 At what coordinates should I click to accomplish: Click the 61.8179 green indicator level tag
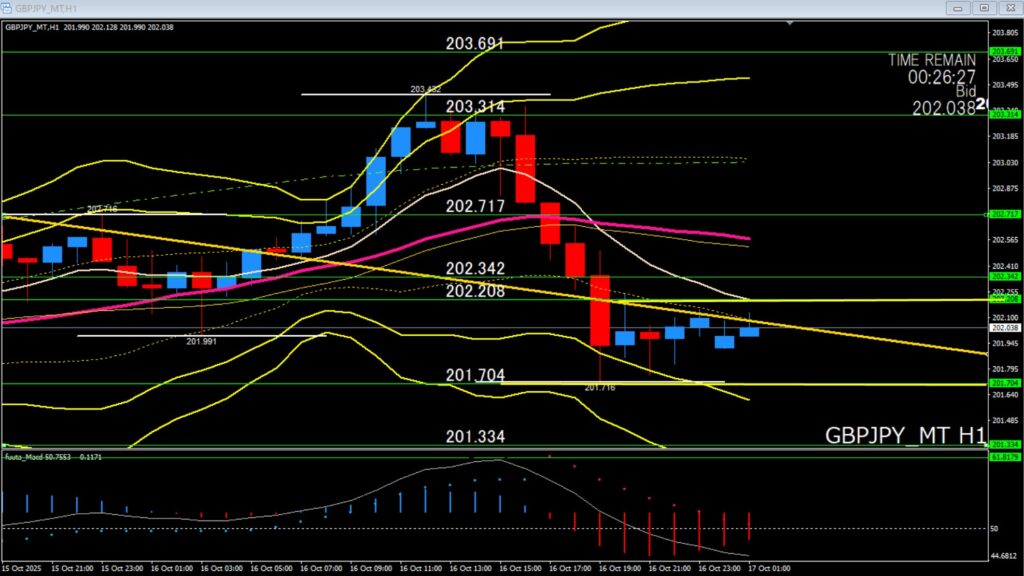pyautogui.click(x=1004, y=457)
